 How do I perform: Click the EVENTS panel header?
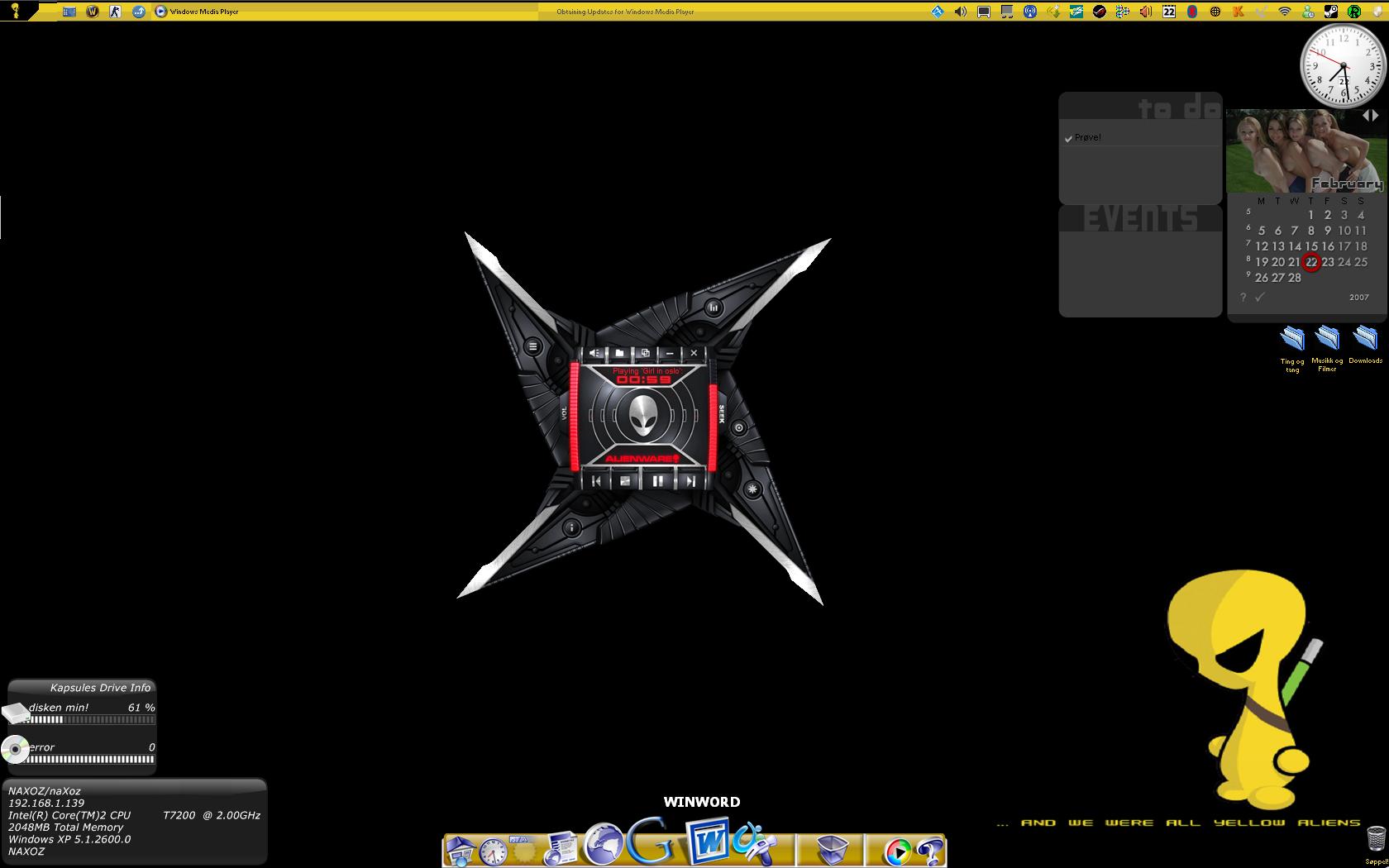point(1140,219)
